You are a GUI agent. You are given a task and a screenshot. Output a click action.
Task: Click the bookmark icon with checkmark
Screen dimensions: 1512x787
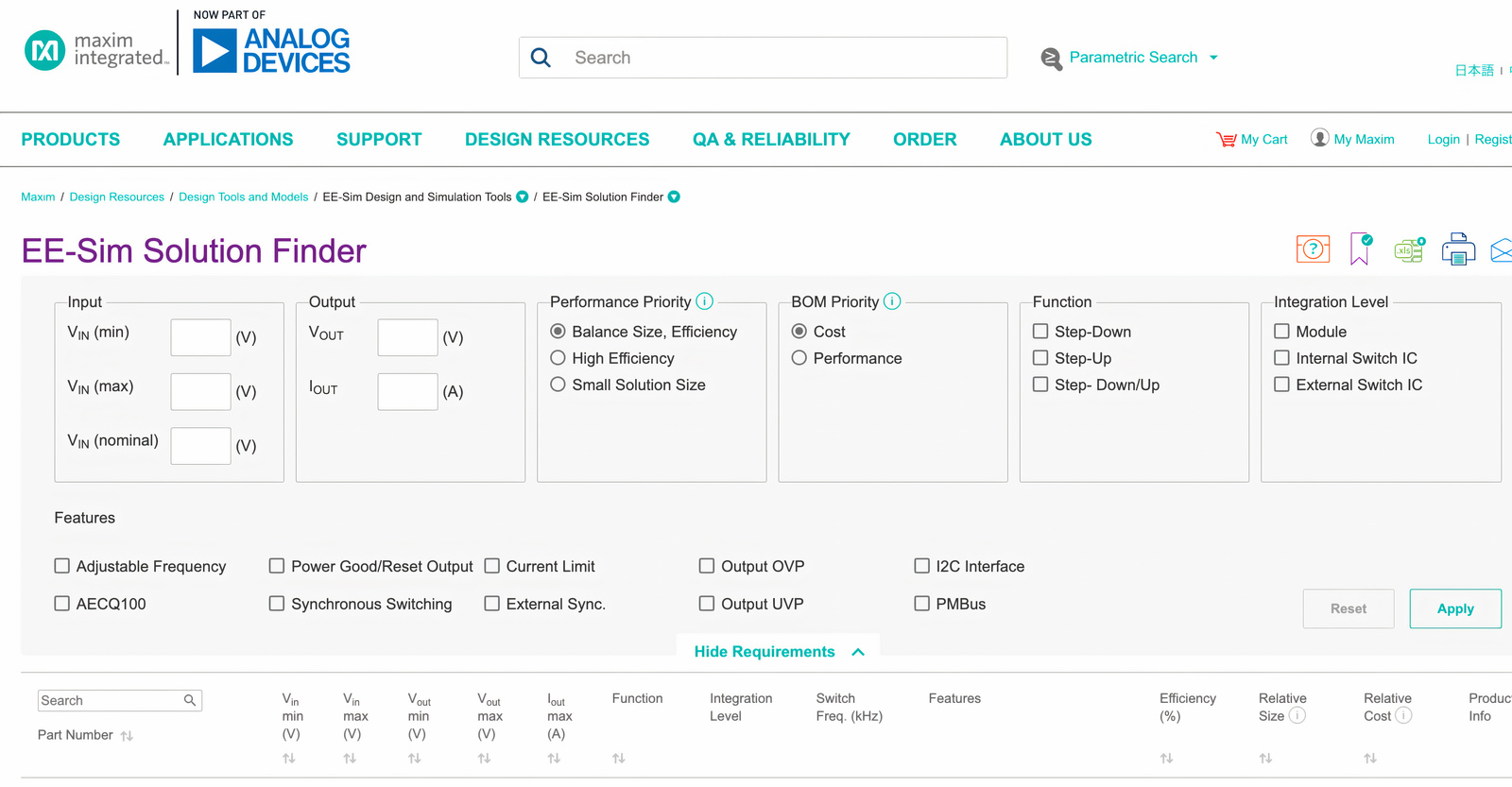(x=1360, y=249)
